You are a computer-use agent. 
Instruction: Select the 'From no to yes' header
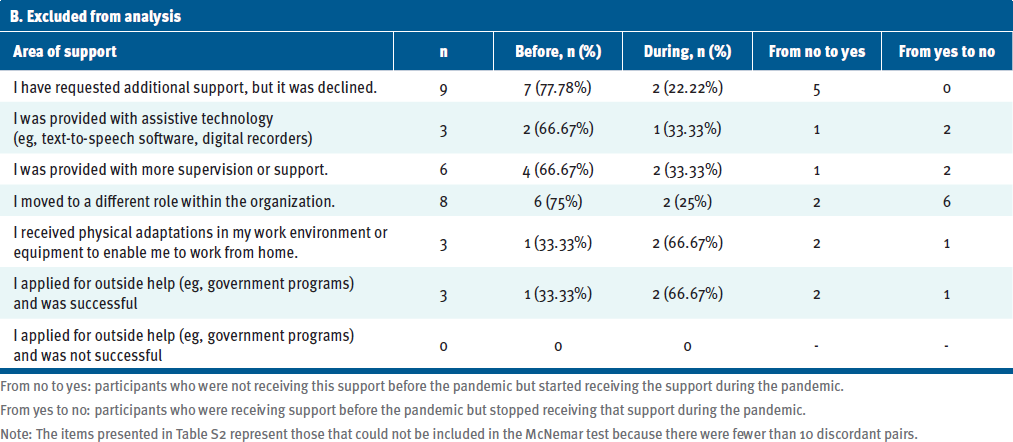[x=817, y=52]
